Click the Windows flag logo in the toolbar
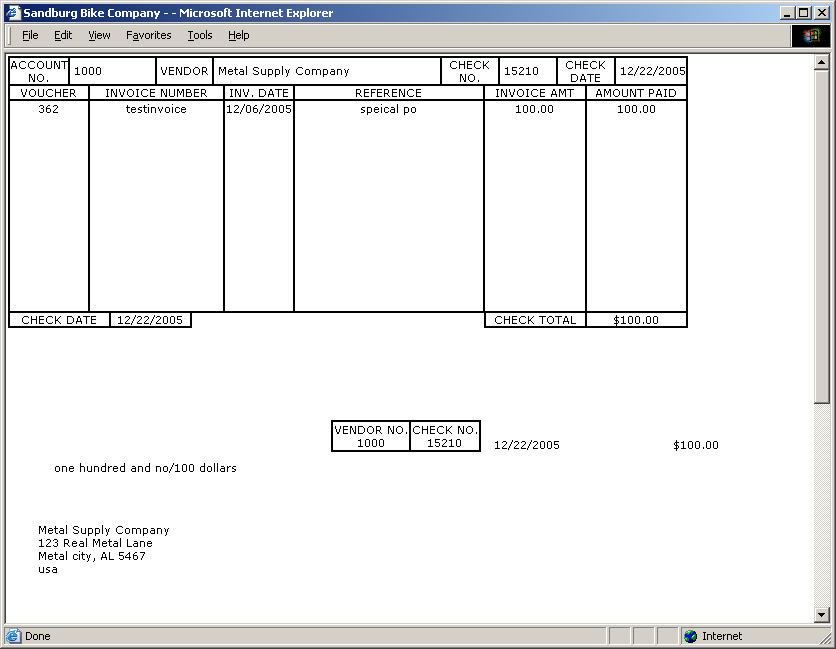The height and width of the screenshot is (649, 836). pyautogui.click(x=811, y=35)
